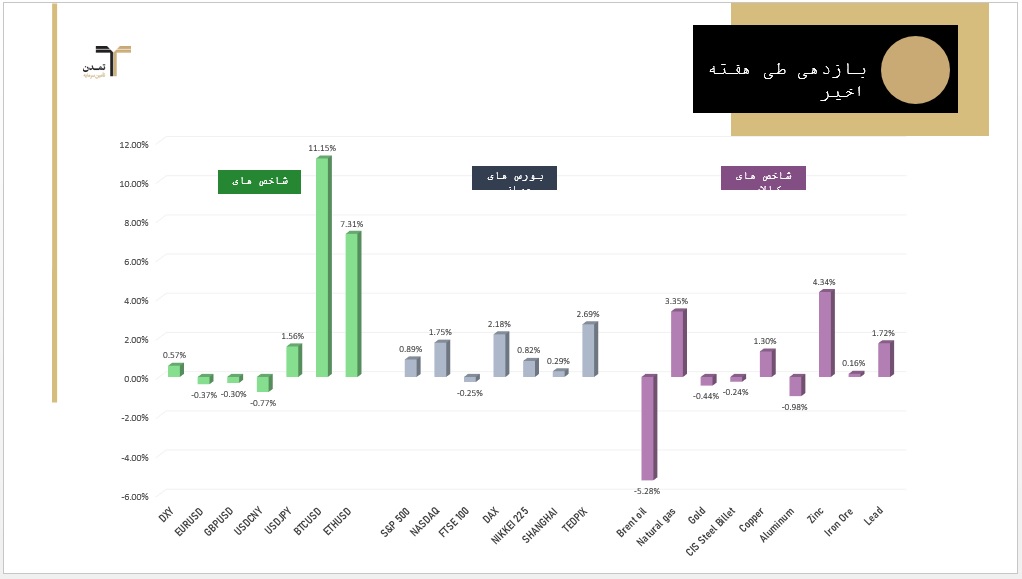Click the purple Zinc bar
Image resolution: width=1022 pixels, height=579 pixels.
tap(825, 334)
